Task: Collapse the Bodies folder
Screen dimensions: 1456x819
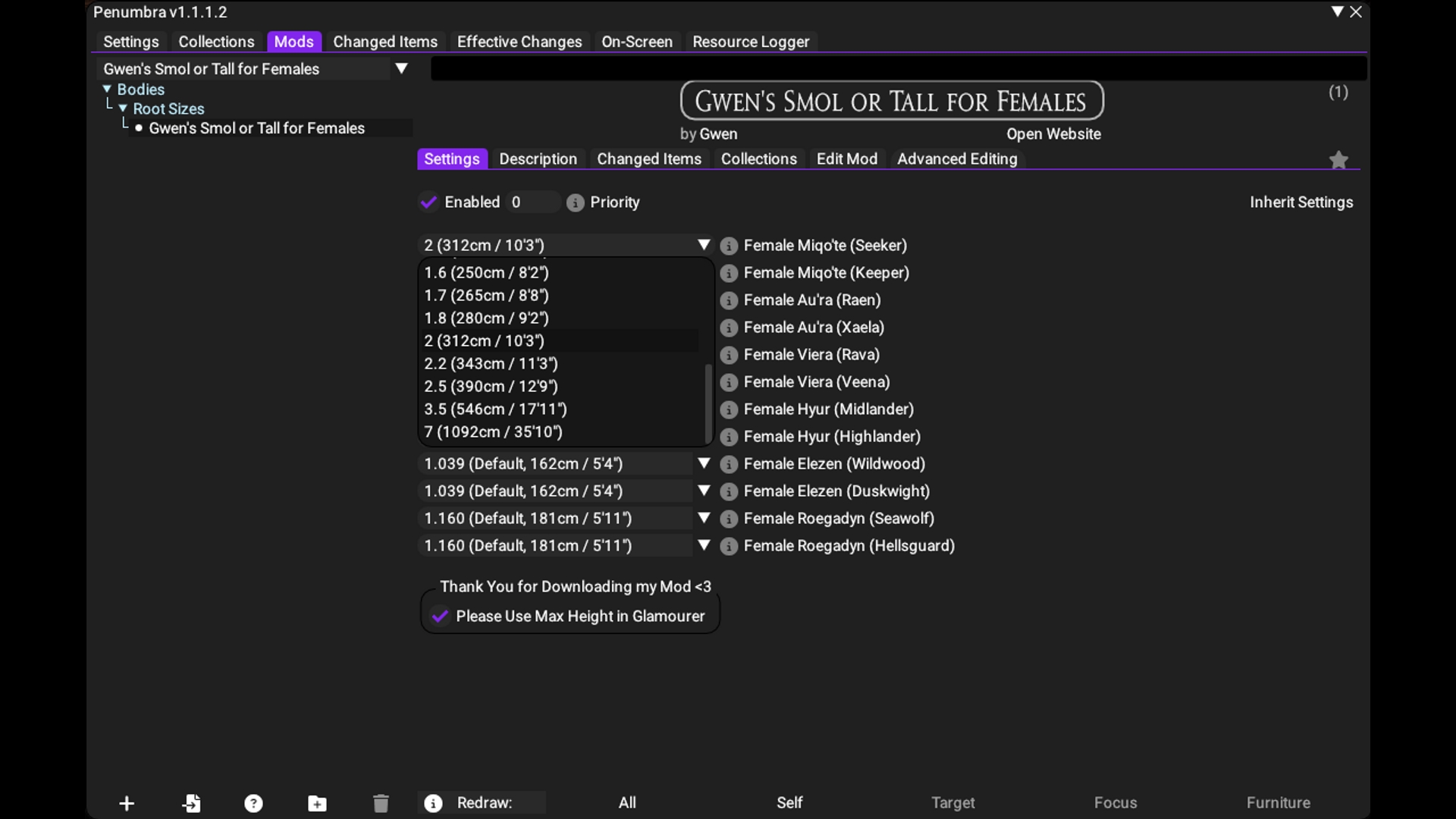Action: pyautogui.click(x=107, y=89)
